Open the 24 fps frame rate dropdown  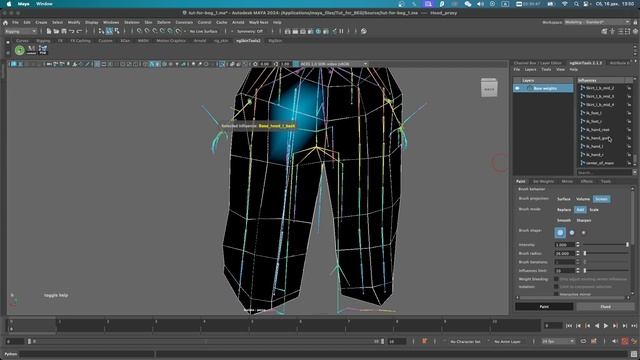coord(558,341)
